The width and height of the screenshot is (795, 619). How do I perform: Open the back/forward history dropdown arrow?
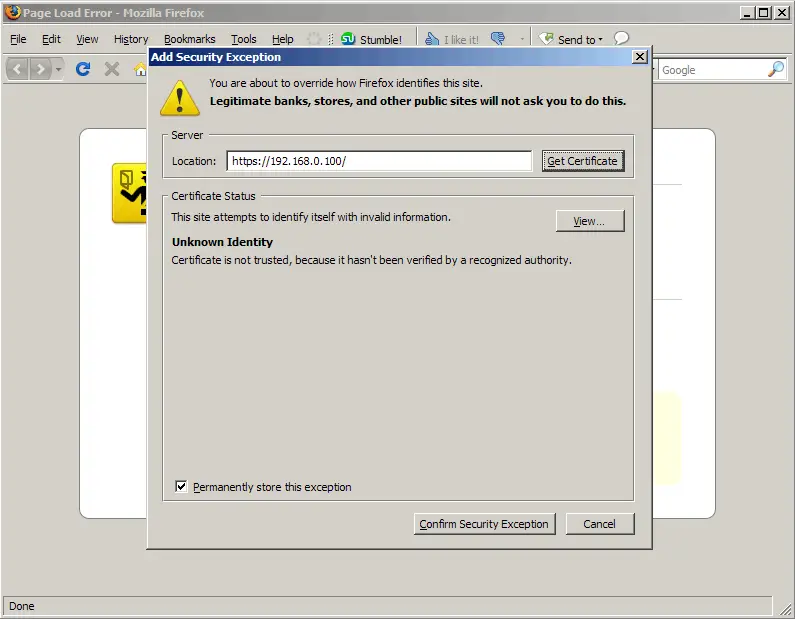58,69
